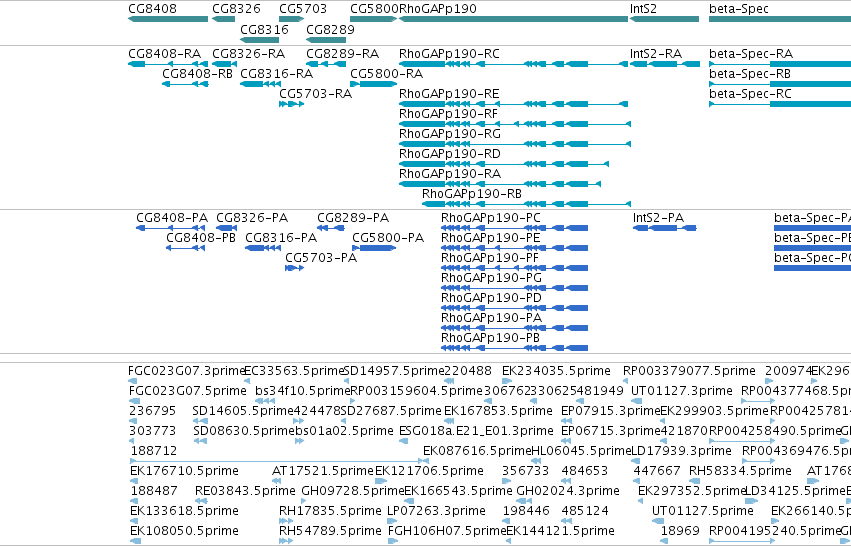Click the CG8289 gene label

point(330,29)
